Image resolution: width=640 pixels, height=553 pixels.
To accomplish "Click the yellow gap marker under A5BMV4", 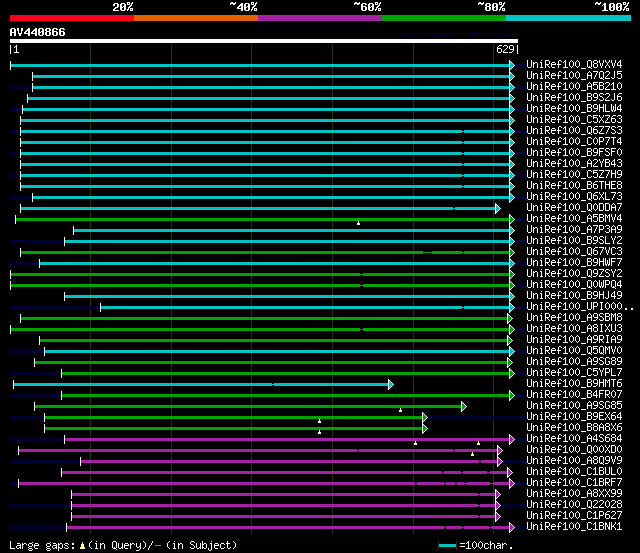I will click(358, 223).
